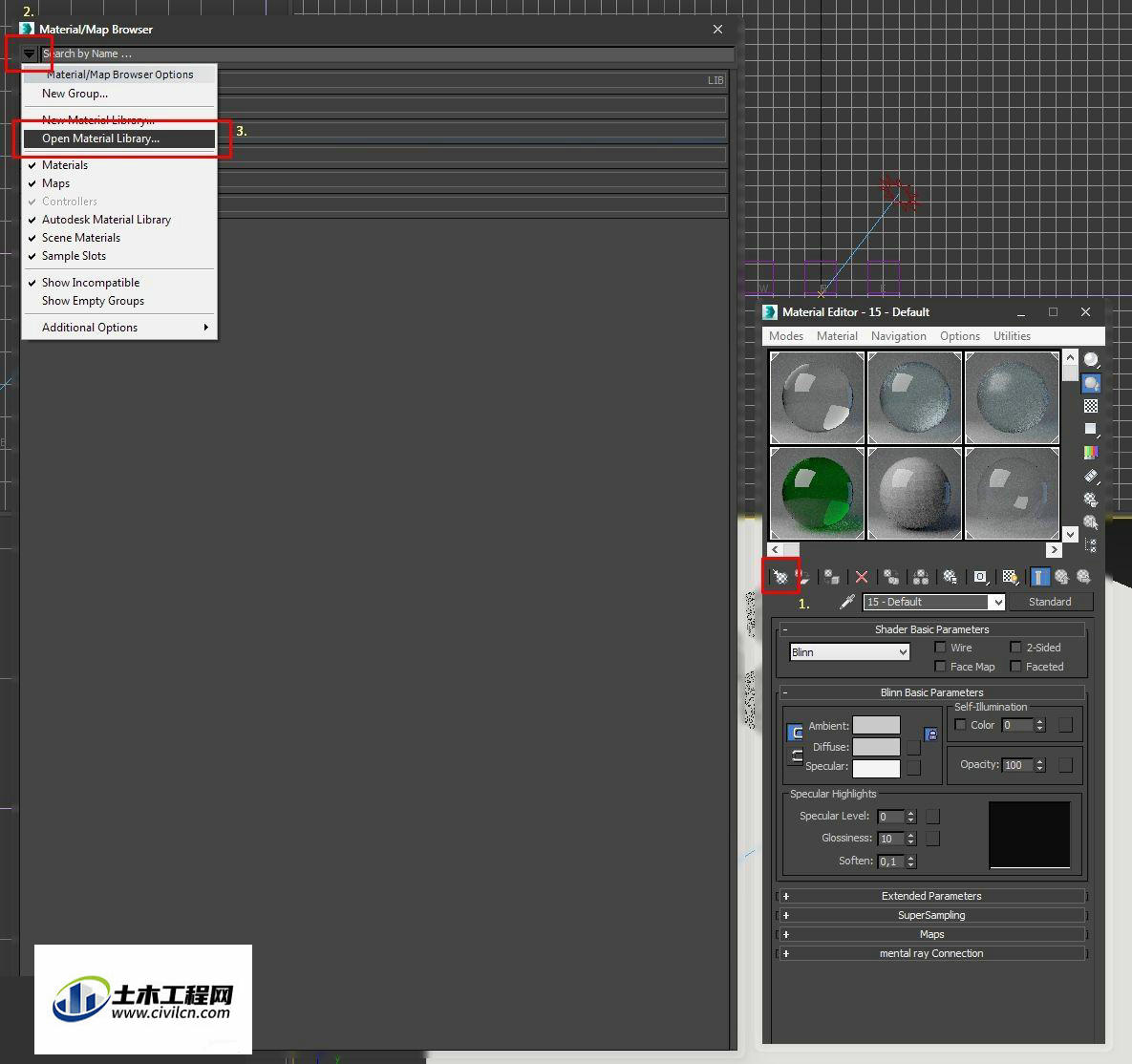Click the Ambient color swatch
Image resolution: width=1132 pixels, height=1064 pixels.
coord(876,726)
